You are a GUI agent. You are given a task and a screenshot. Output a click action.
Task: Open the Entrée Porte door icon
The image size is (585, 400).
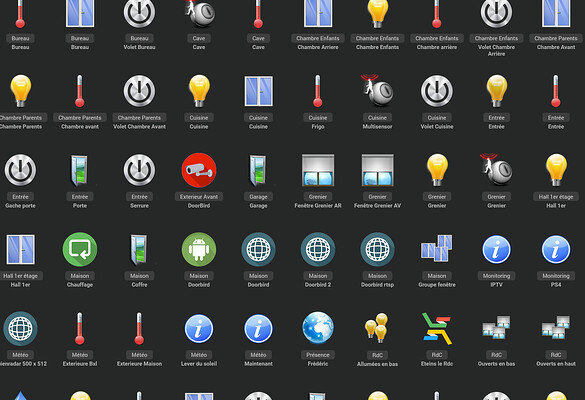[79, 171]
